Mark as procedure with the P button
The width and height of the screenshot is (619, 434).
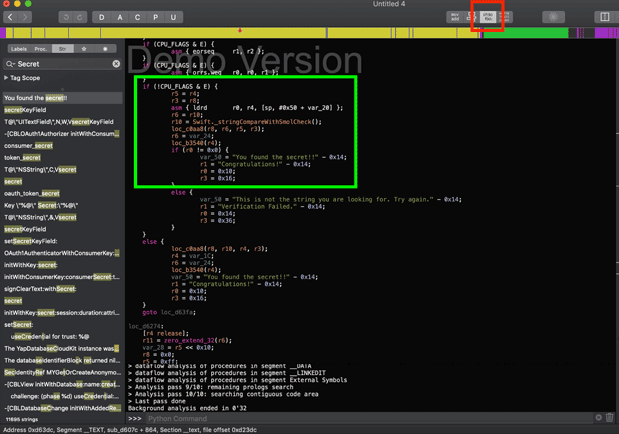(156, 17)
